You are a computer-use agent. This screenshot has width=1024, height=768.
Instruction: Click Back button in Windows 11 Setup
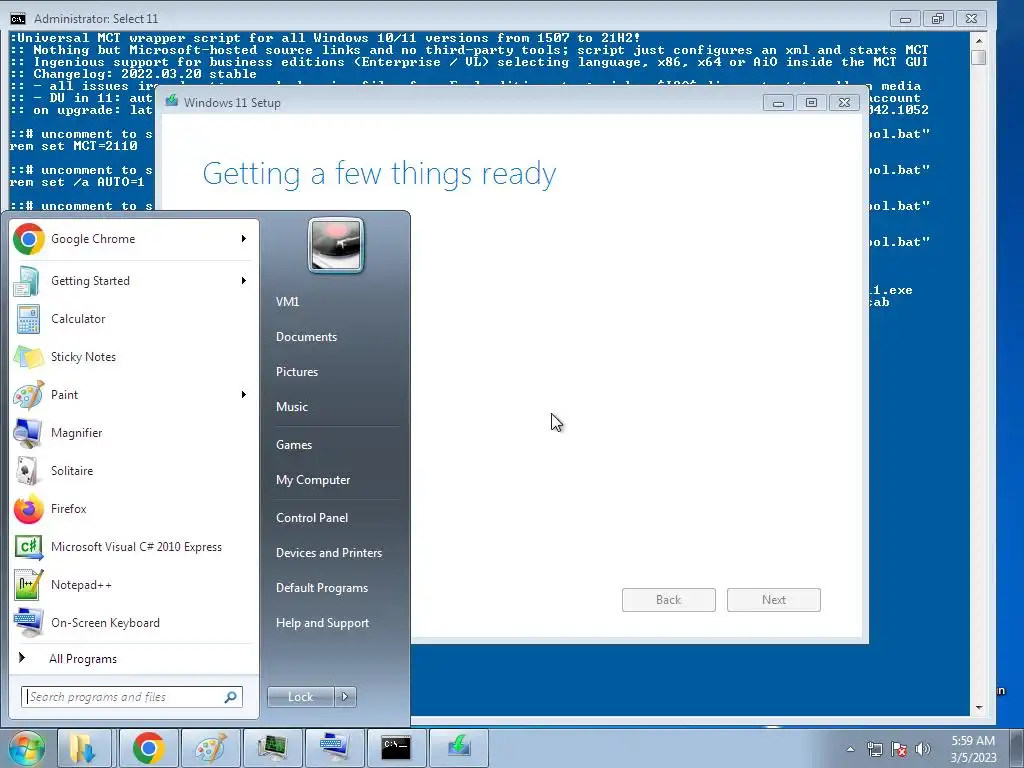point(669,600)
